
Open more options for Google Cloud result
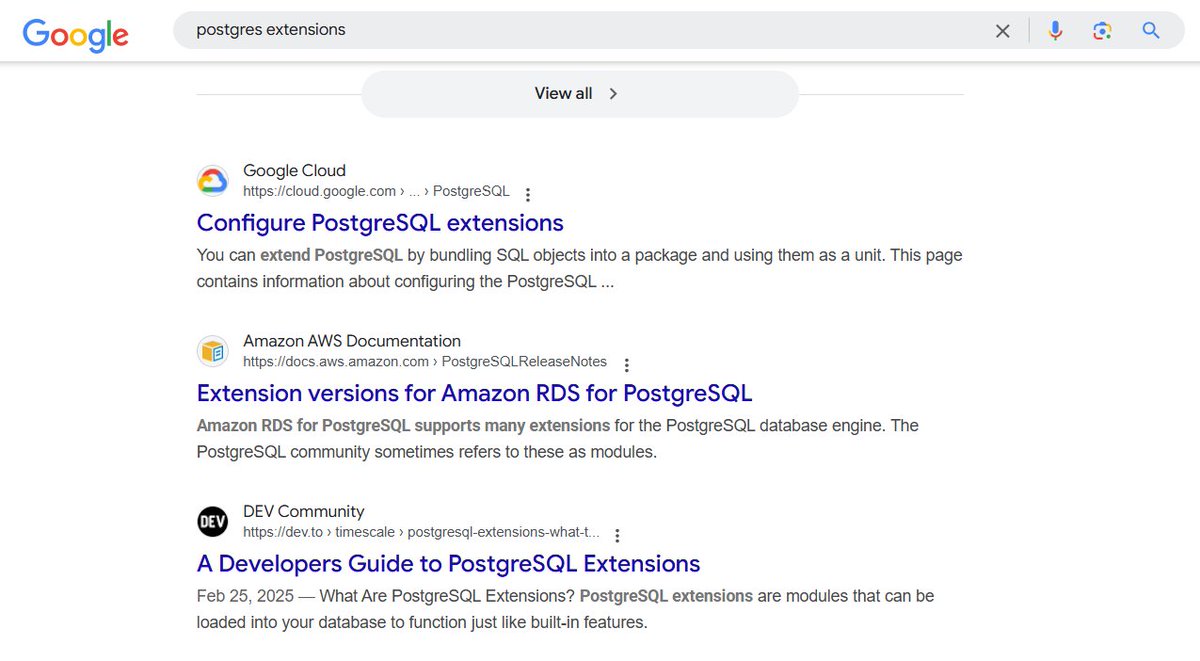[x=528, y=194]
